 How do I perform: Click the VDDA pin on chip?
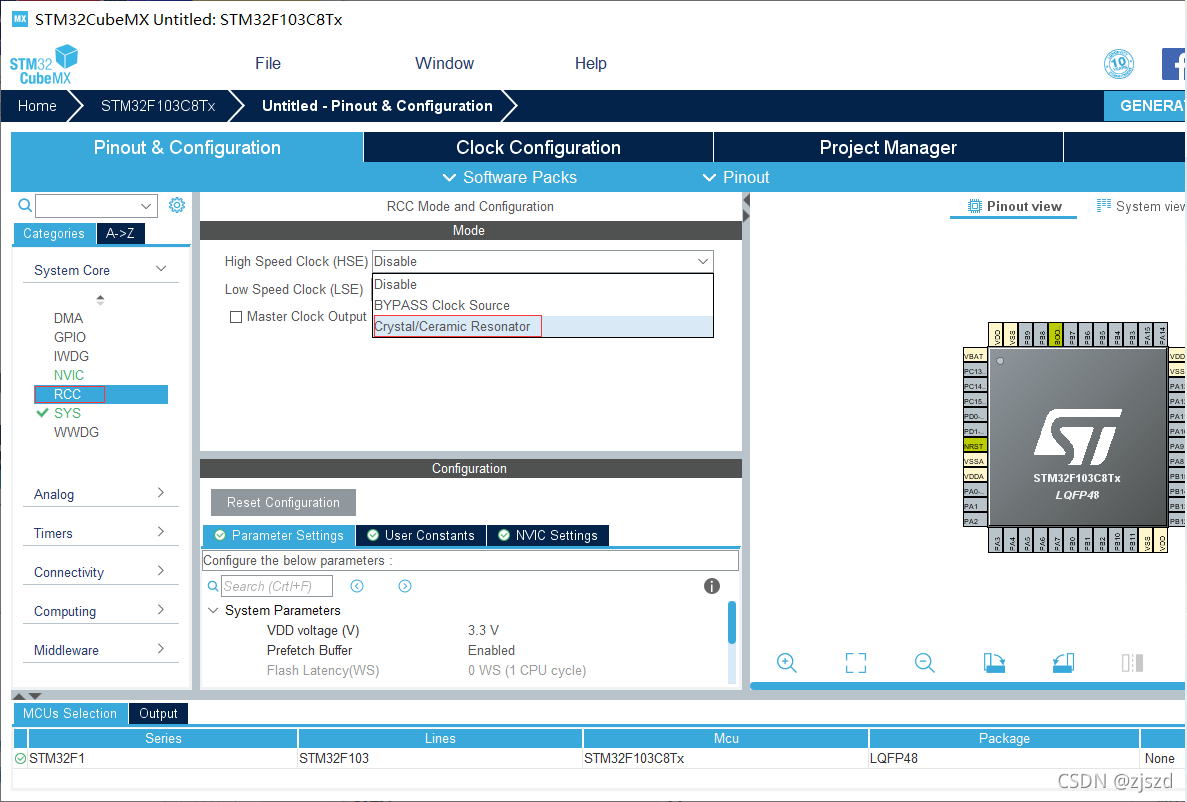(974, 476)
